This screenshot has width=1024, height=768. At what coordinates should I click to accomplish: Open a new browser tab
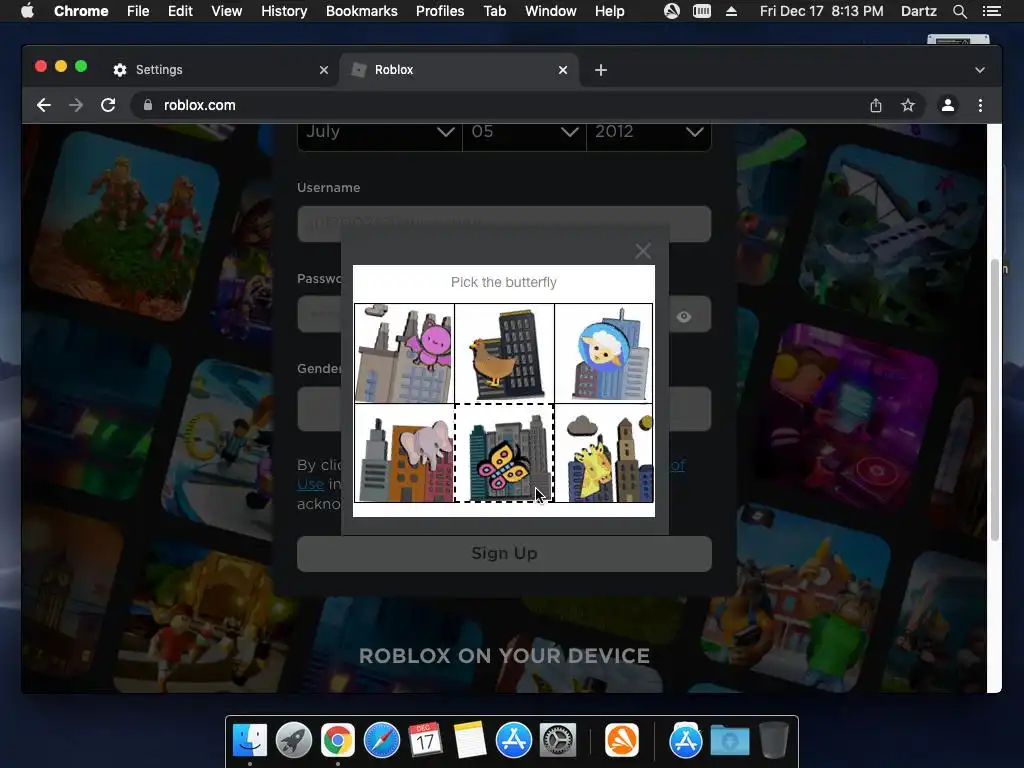601,70
